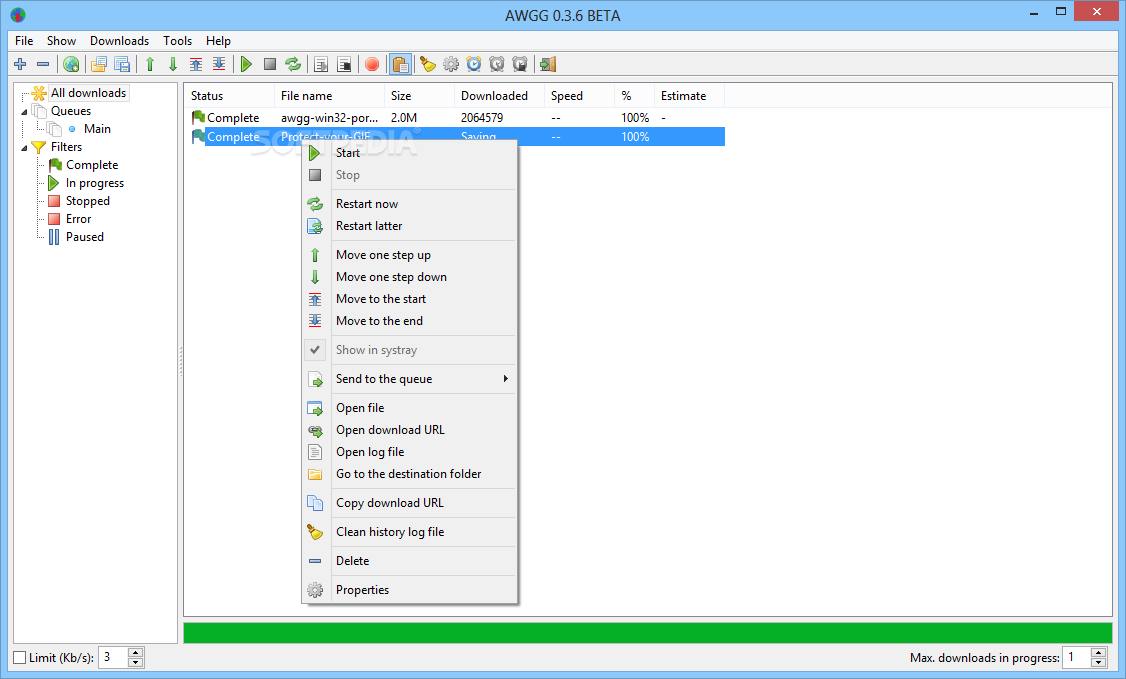Screen dimensions: 1126x679
Task: Collapse the Queues tree node
Action: (x=24, y=111)
